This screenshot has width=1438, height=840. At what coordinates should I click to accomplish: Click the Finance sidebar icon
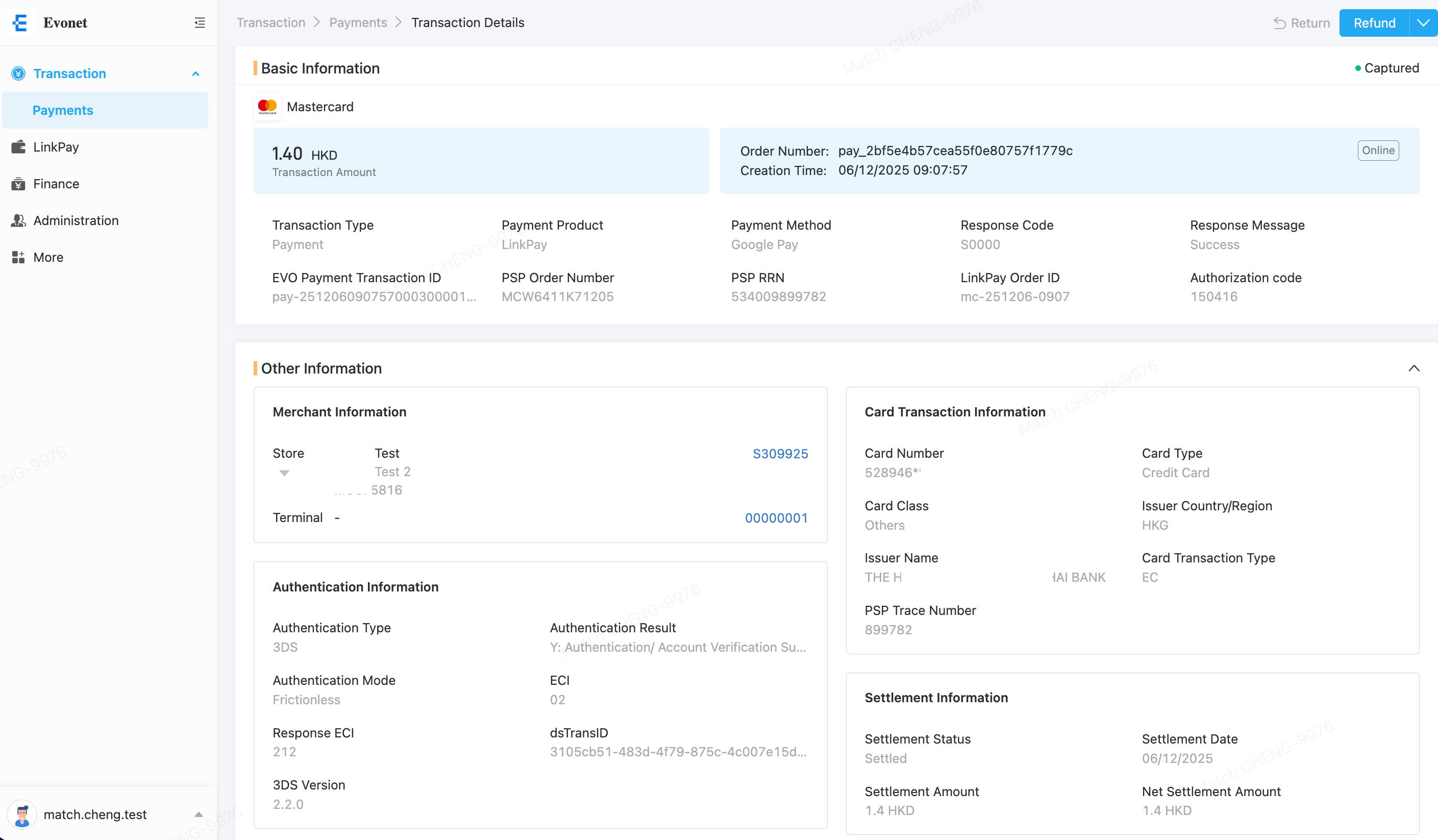tap(18, 184)
